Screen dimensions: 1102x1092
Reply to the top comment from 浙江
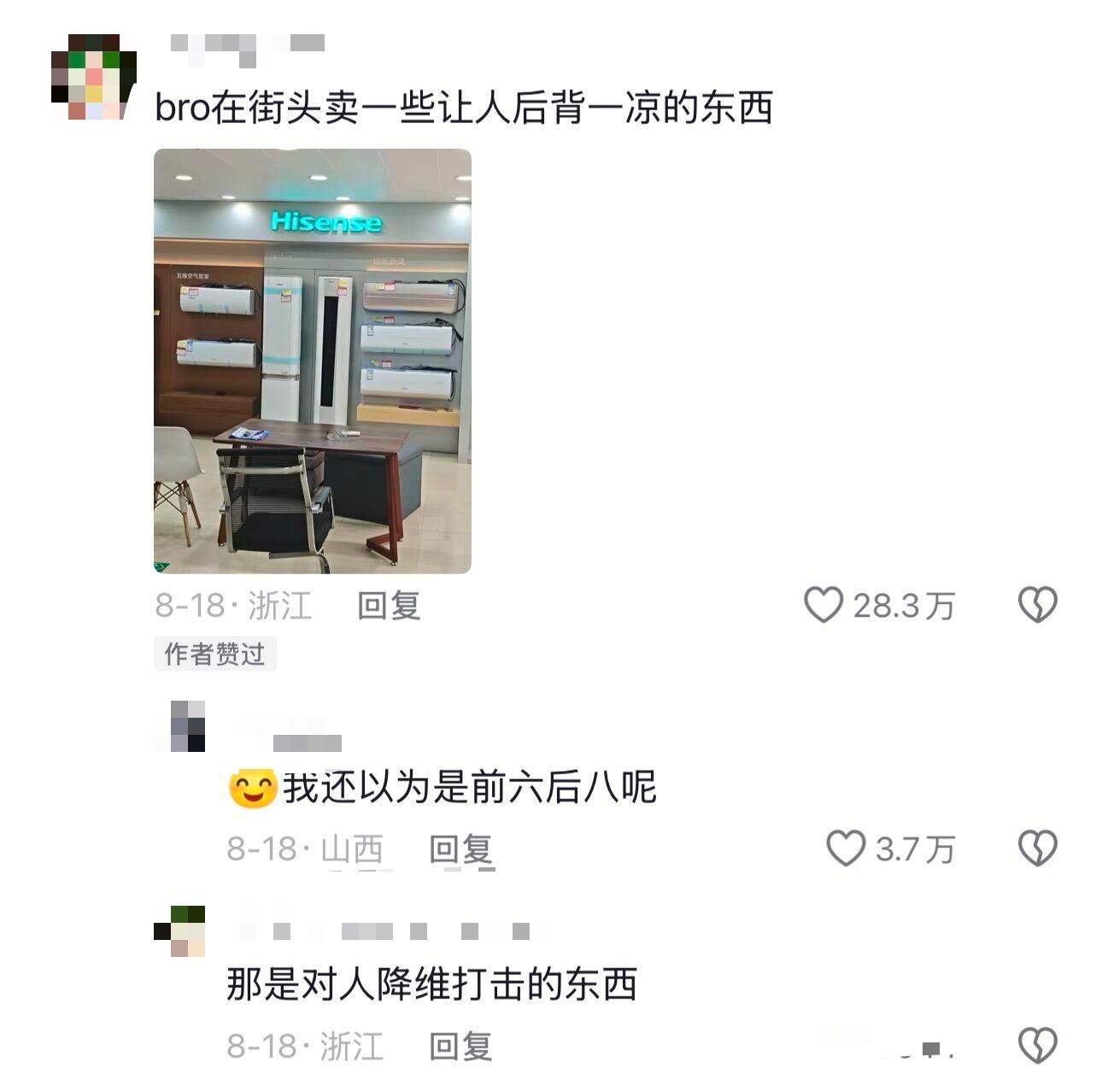[x=389, y=606]
